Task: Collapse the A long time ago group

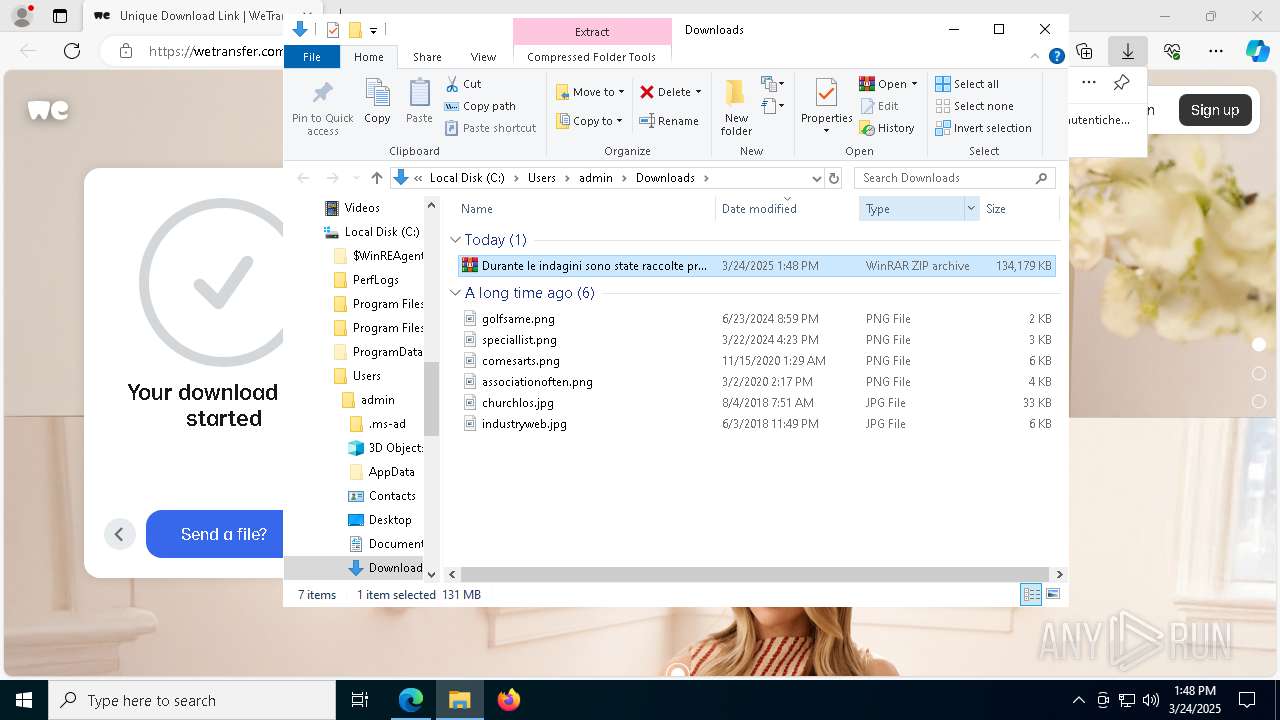Action: (456, 293)
